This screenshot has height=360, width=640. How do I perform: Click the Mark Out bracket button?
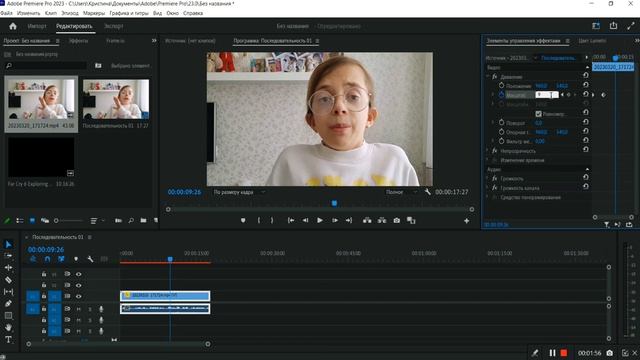pyautogui.click(x=272, y=220)
